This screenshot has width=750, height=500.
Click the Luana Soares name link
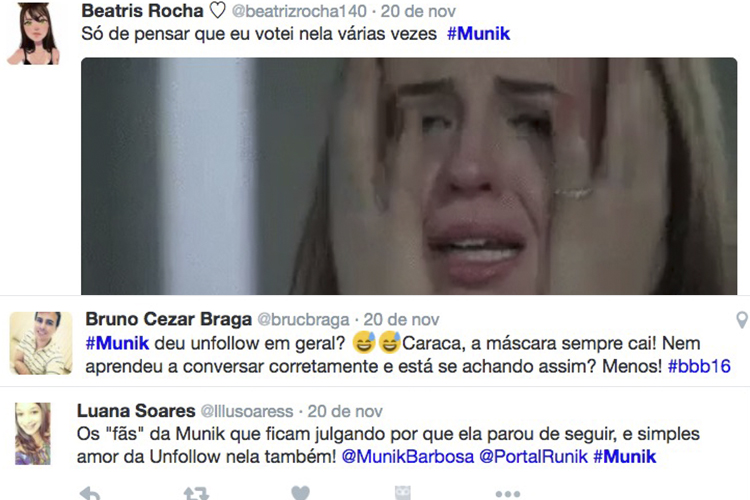(x=136, y=411)
